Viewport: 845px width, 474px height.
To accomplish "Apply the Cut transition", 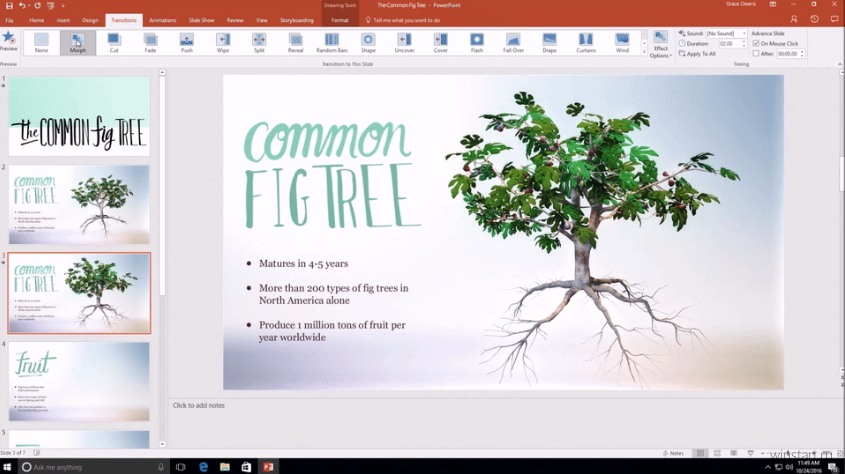I will click(x=114, y=43).
